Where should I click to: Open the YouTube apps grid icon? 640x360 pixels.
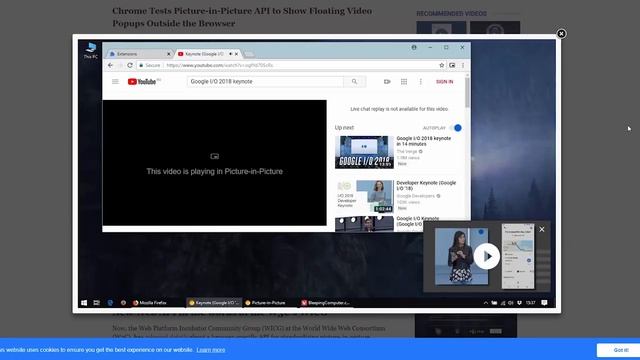[404, 82]
